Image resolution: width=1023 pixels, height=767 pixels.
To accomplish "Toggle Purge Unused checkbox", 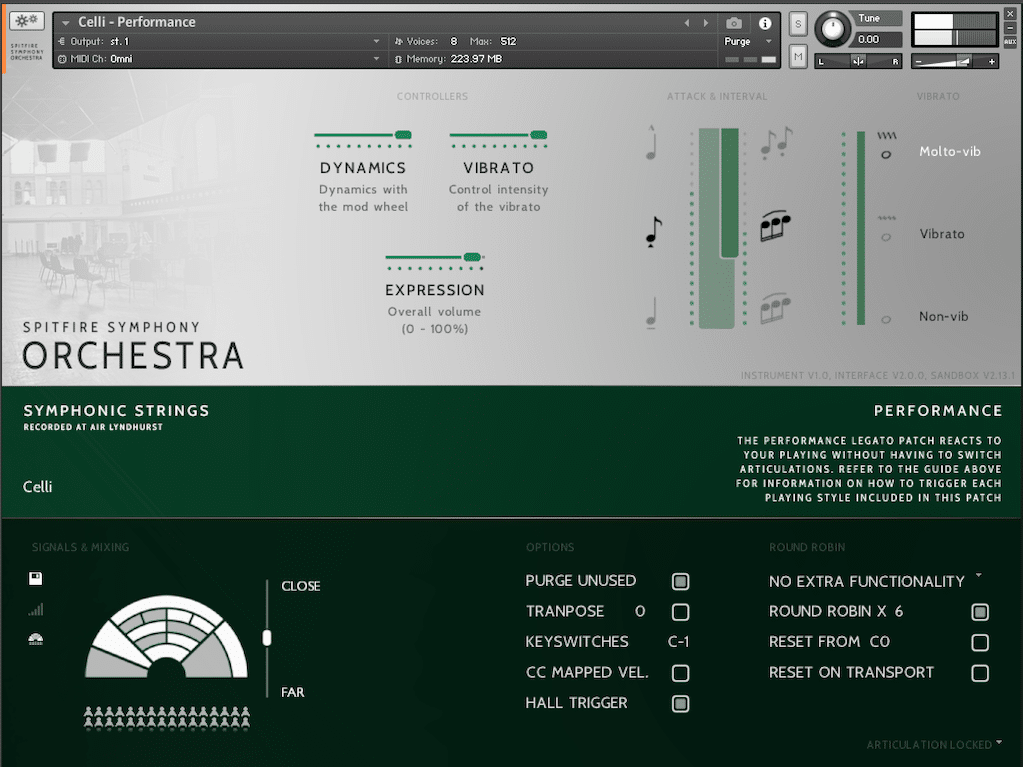I will tap(680, 581).
